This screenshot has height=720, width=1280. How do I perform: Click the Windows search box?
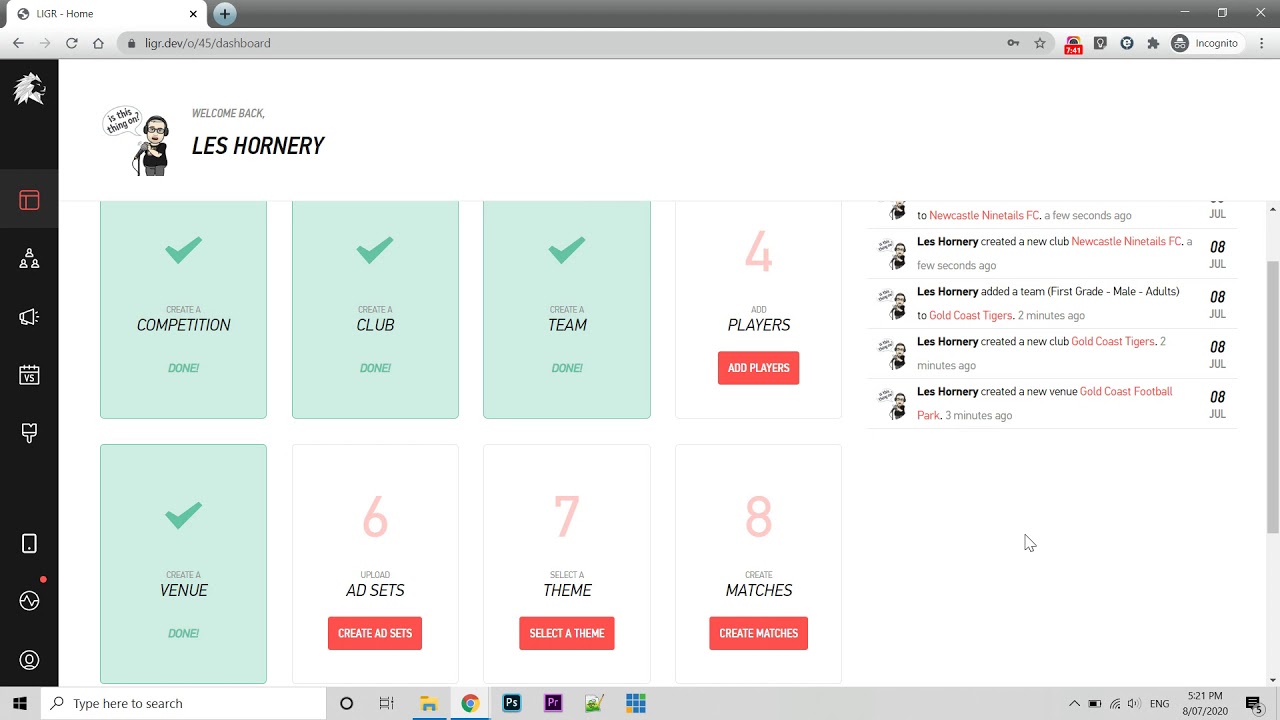tap(184, 703)
